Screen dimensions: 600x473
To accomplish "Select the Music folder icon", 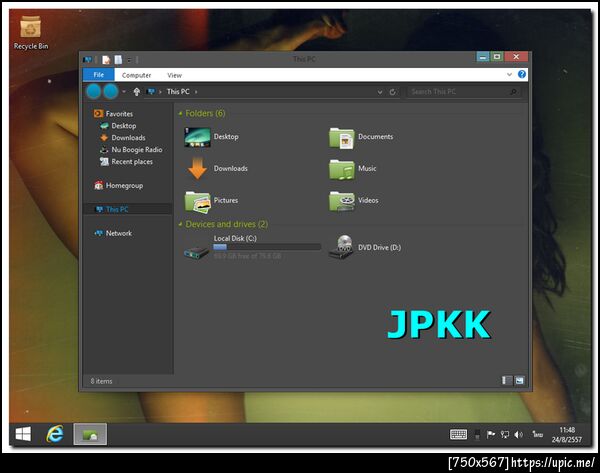I will click(341, 170).
